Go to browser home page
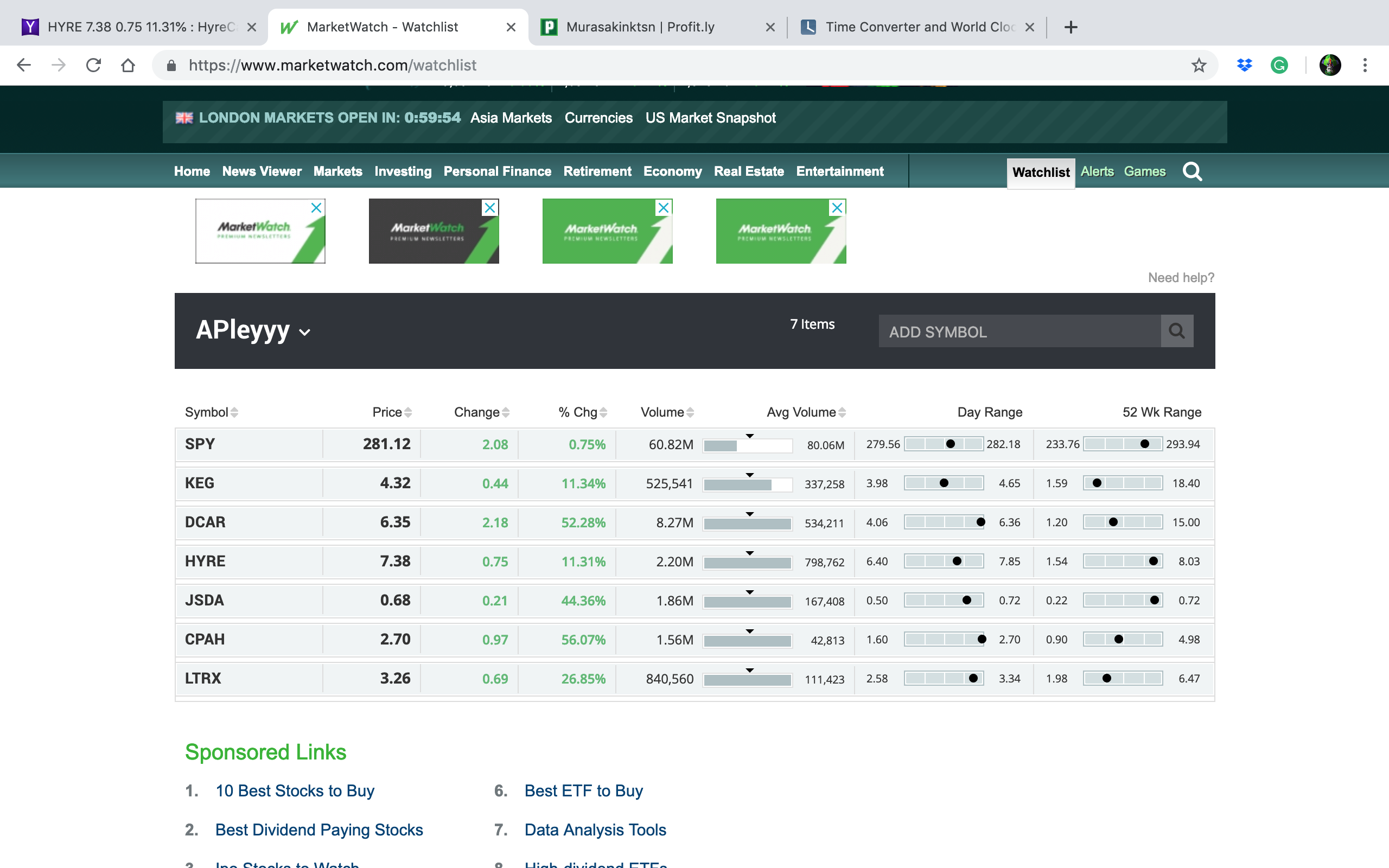 (x=128, y=66)
